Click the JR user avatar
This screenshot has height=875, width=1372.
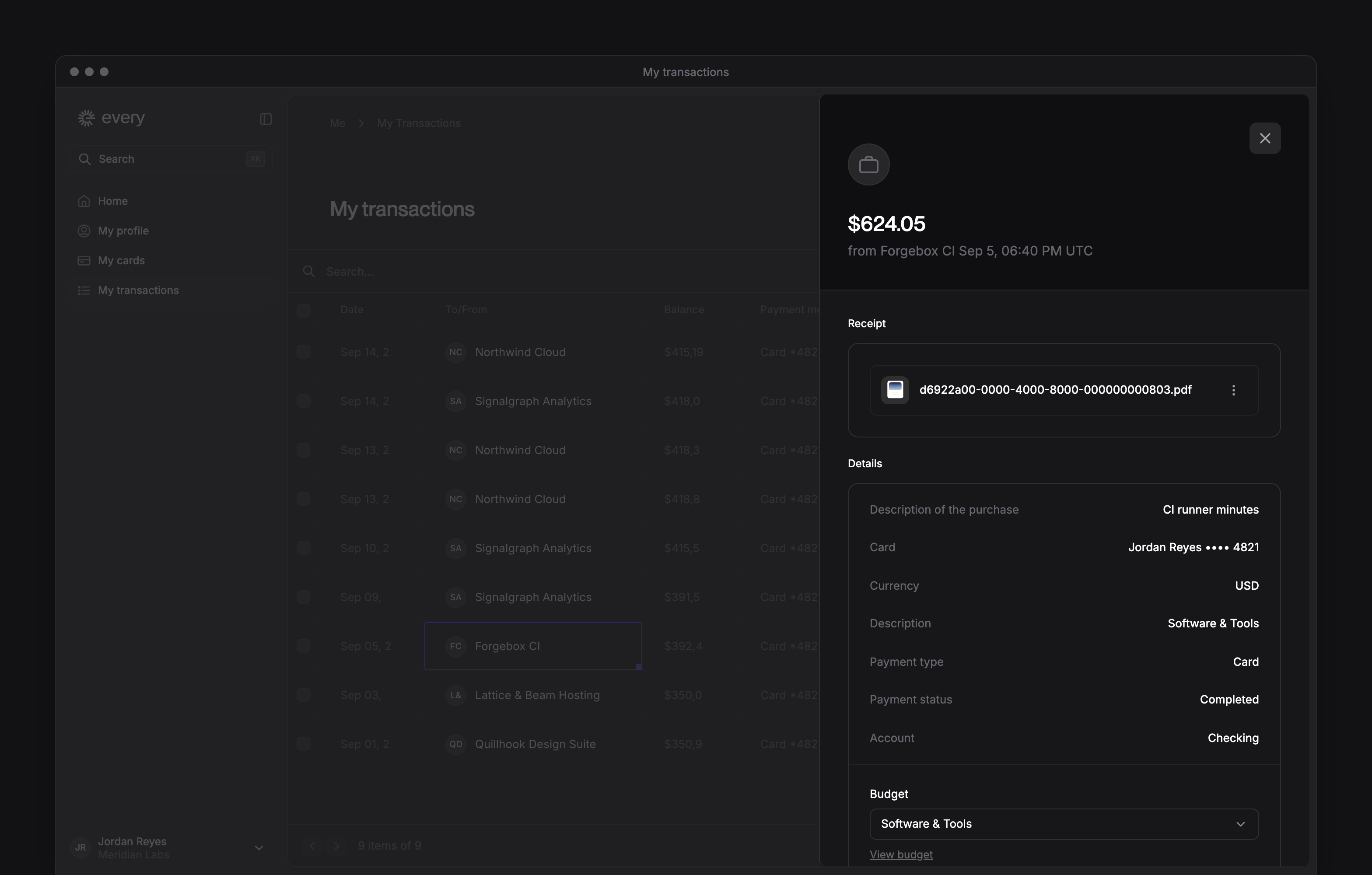coord(80,848)
